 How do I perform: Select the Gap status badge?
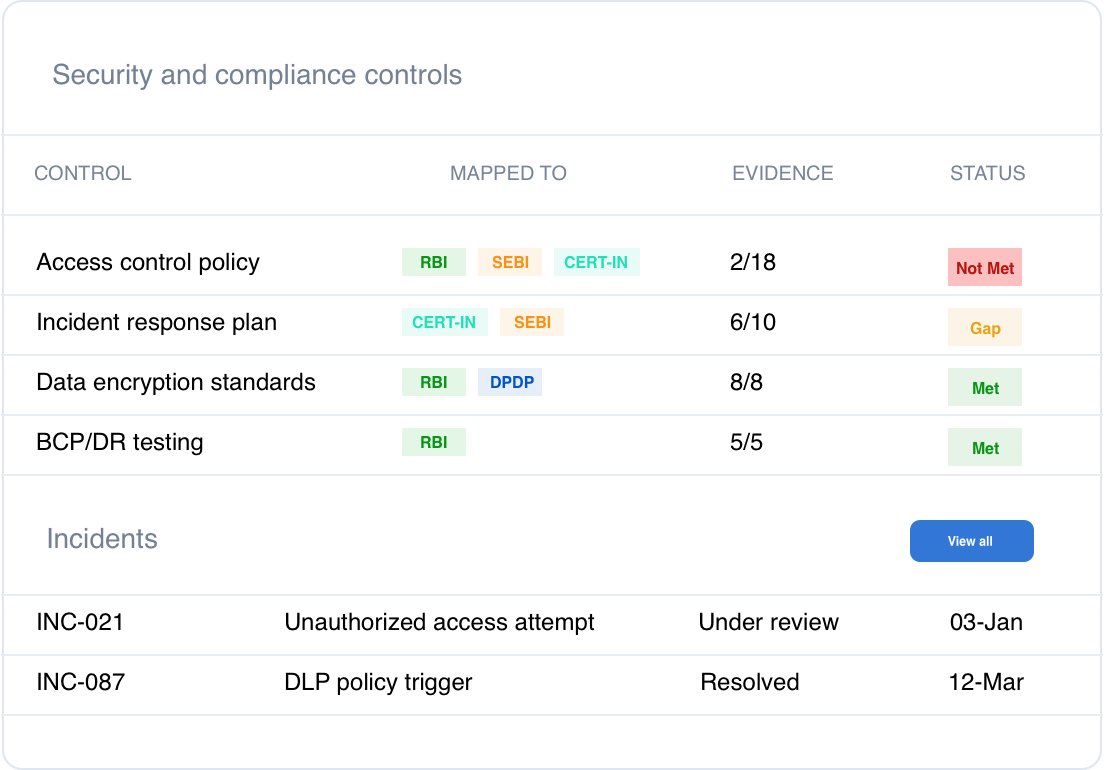984,328
